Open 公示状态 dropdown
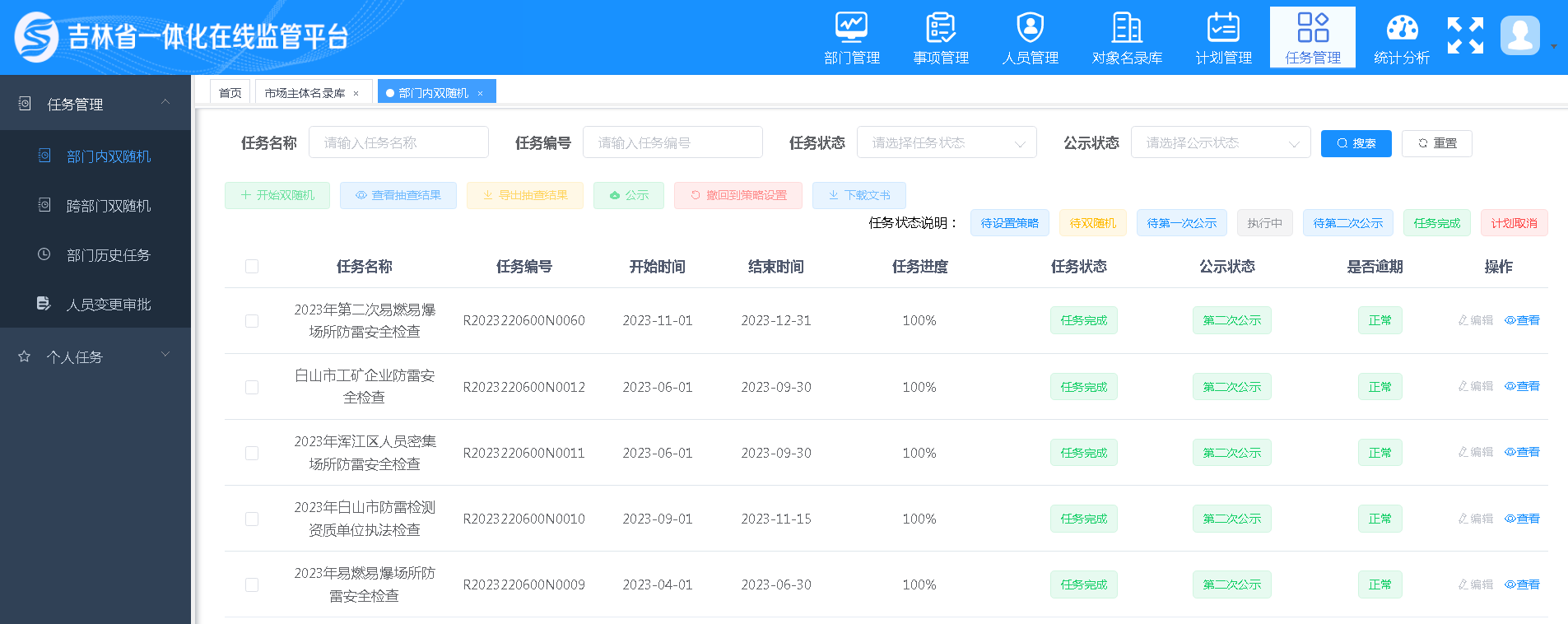The image size is (1568, 624). click(1221, 142)
